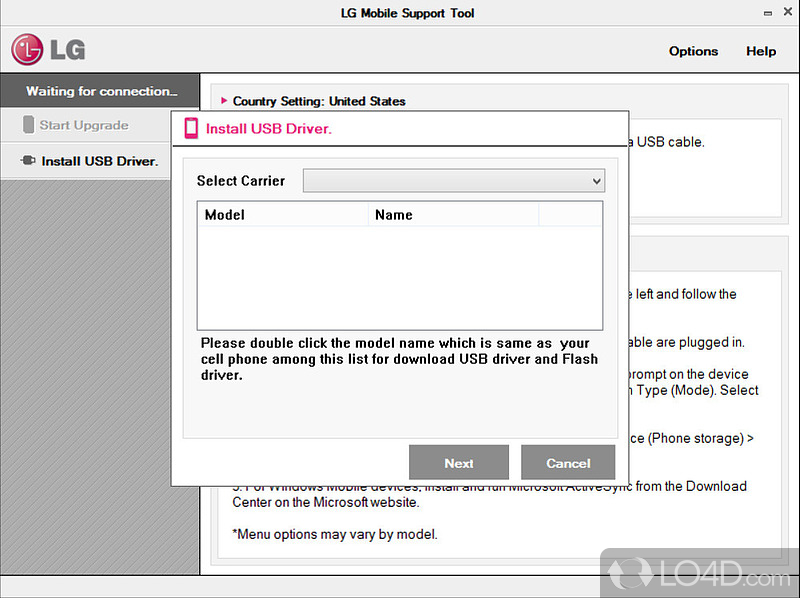Expand the Country Setting triangle
The height and width of the screenshot is (598, 800).
pos(224,101)
